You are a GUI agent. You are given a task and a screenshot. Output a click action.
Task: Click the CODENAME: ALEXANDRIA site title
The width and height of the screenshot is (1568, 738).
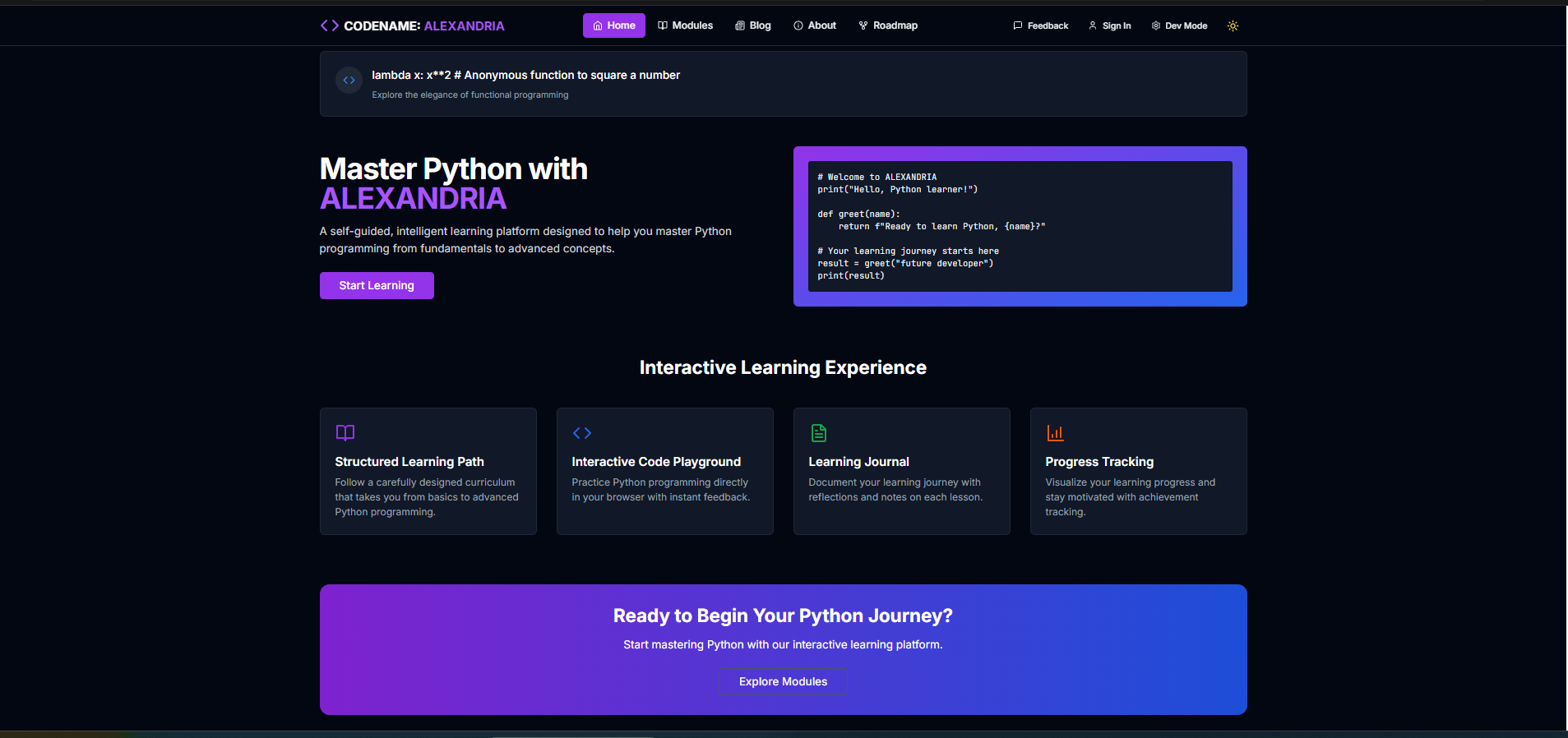coord(423,25)
